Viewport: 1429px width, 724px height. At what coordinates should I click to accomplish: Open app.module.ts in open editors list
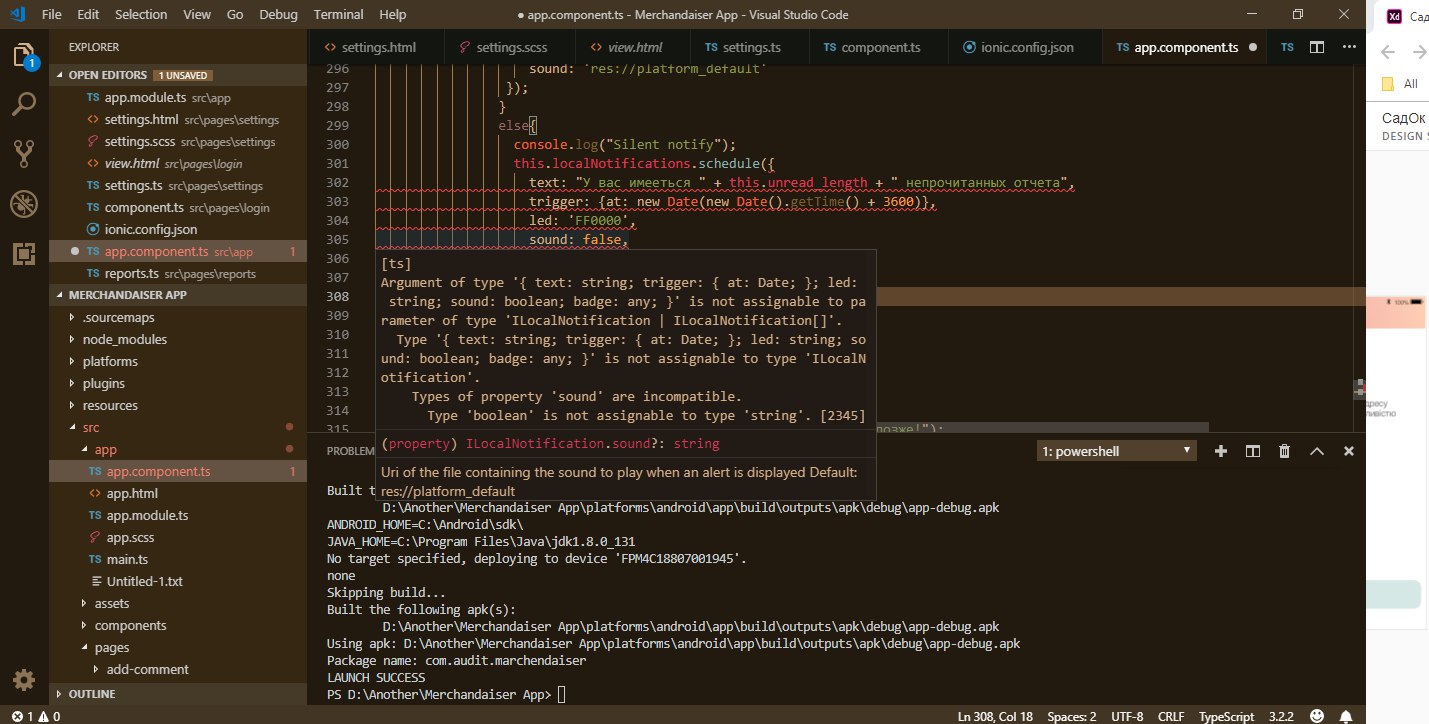178,97
